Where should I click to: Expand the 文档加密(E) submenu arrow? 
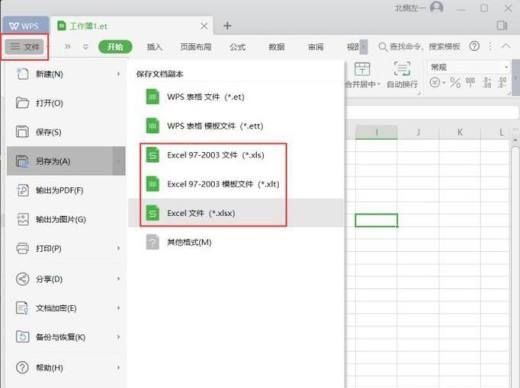coord(118,308)
